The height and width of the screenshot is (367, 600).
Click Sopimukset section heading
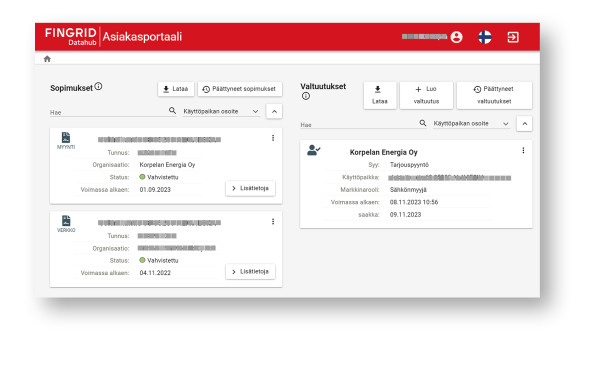pyautogui.click(x=71, y=88)
